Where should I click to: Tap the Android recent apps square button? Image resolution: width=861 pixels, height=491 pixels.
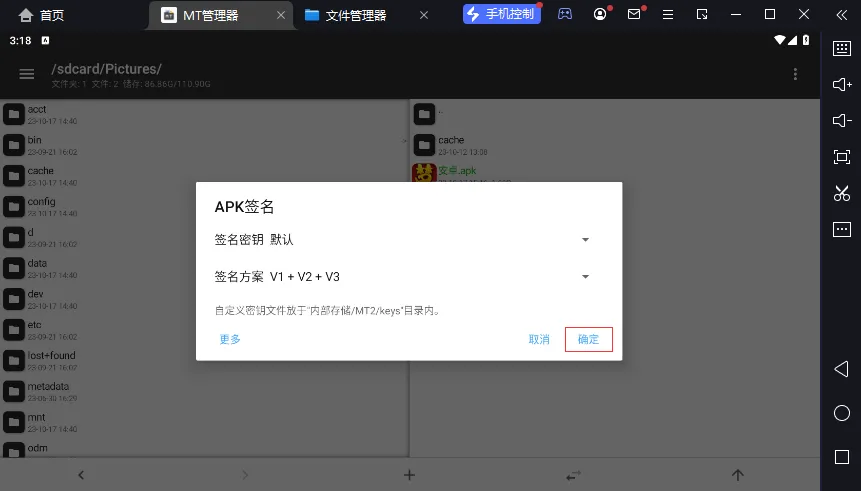tap(842, 457)
